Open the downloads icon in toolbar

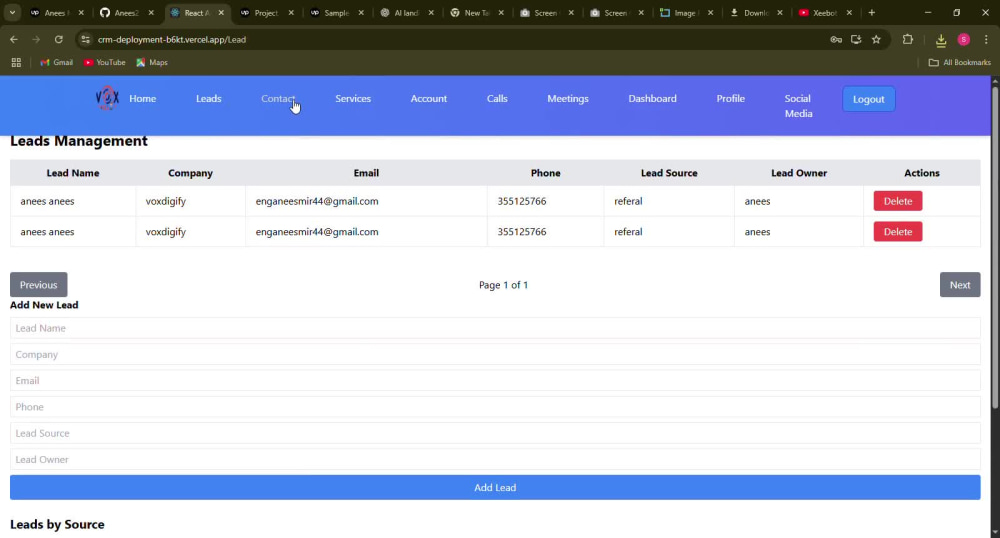[941, 40]
